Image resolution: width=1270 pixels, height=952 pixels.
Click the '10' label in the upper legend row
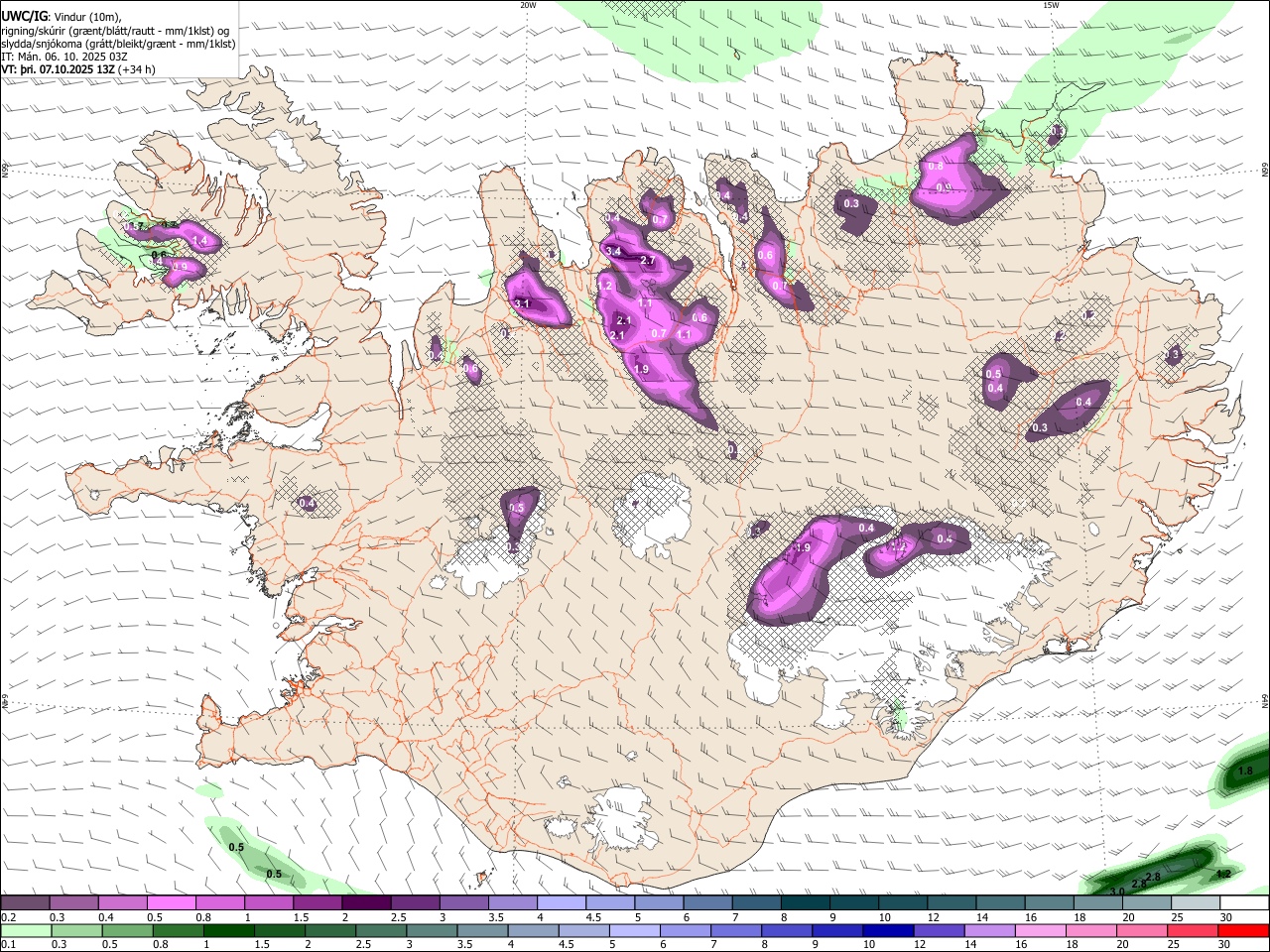pyautogui.click(x=885, y=917)
